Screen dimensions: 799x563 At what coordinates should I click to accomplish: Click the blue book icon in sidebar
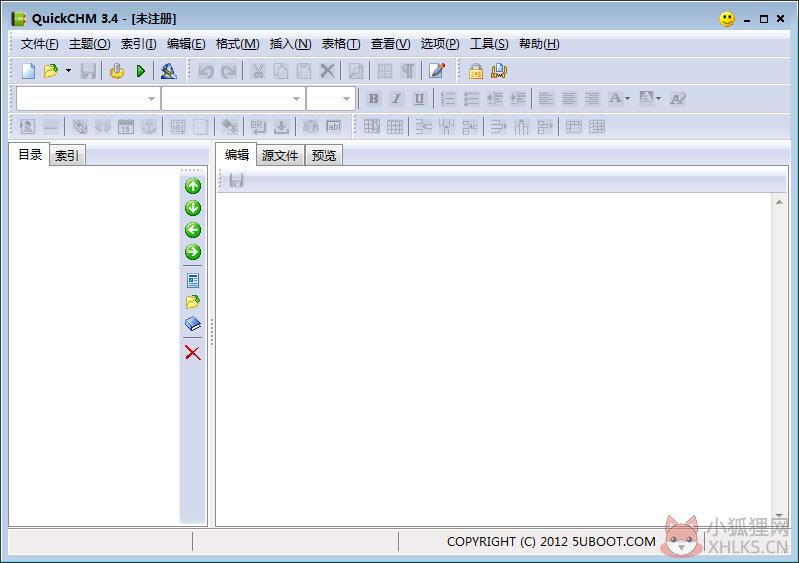(193, 324)
